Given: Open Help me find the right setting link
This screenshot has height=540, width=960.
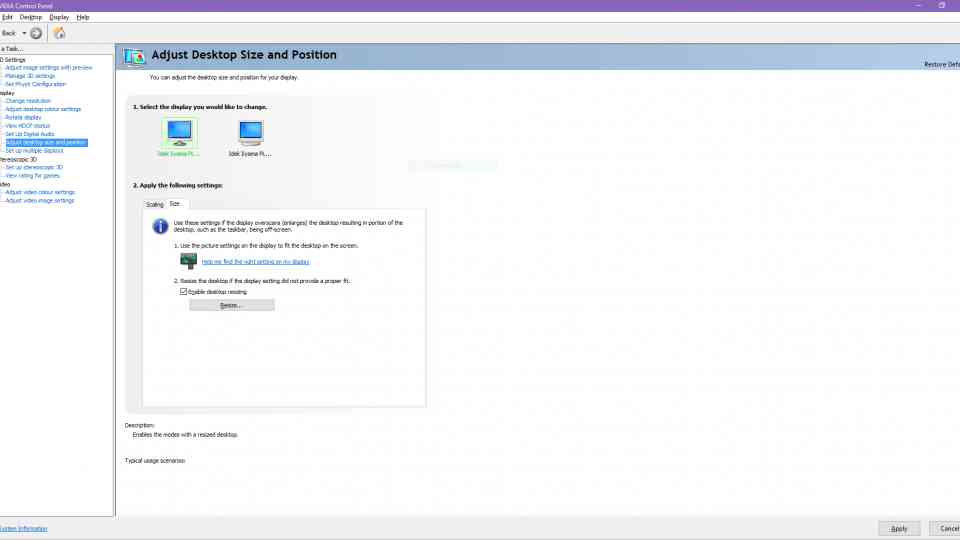Looking at the screenshot, I should [255, 261].
